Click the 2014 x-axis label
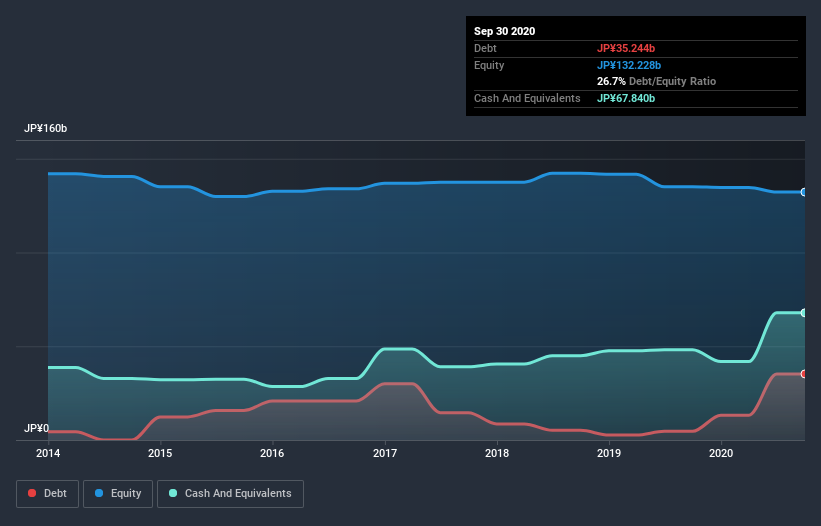 [x=48, y=453]
